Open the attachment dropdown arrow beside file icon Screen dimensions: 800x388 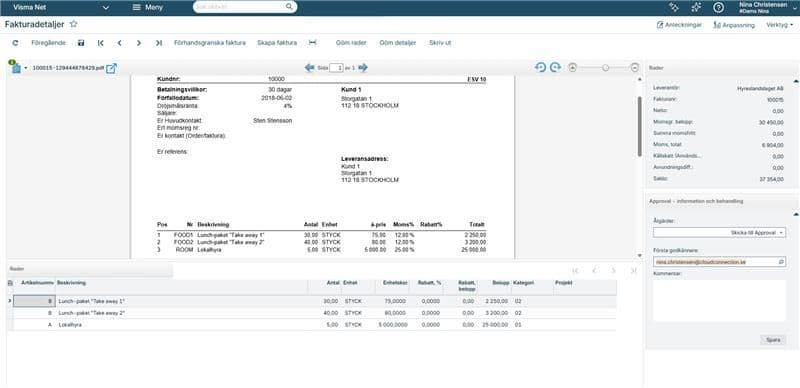[26, 68]
